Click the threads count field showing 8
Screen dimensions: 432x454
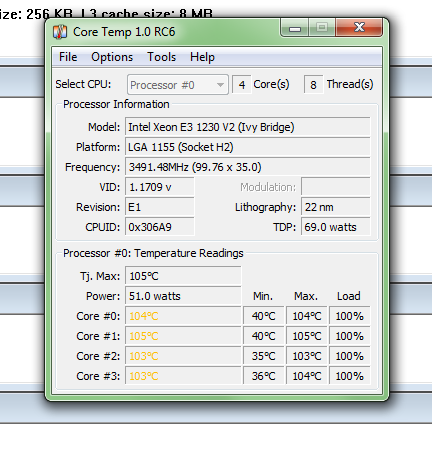[x=313, y=85]
